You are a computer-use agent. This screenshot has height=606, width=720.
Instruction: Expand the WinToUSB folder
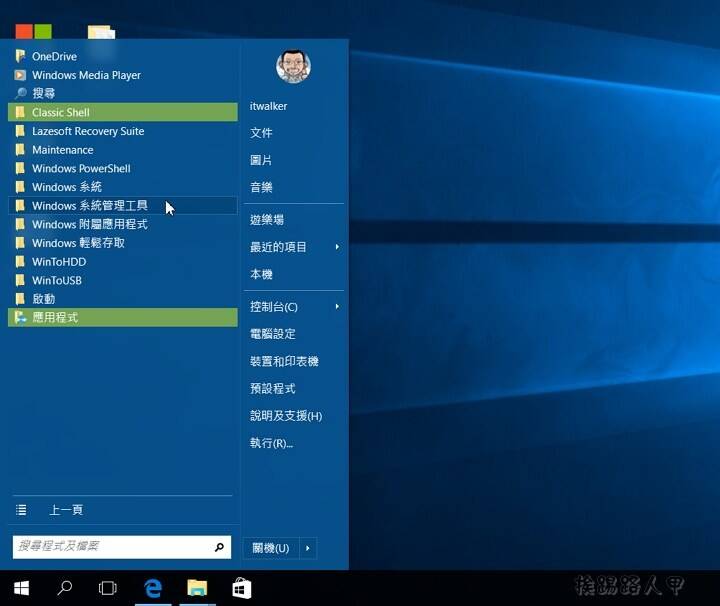[123, 281]
